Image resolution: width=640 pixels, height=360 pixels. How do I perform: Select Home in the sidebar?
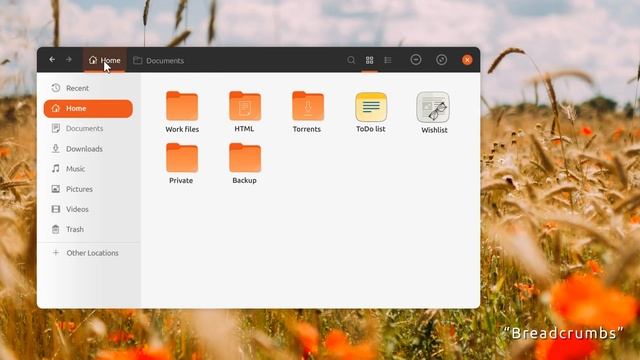pos(88,109)
